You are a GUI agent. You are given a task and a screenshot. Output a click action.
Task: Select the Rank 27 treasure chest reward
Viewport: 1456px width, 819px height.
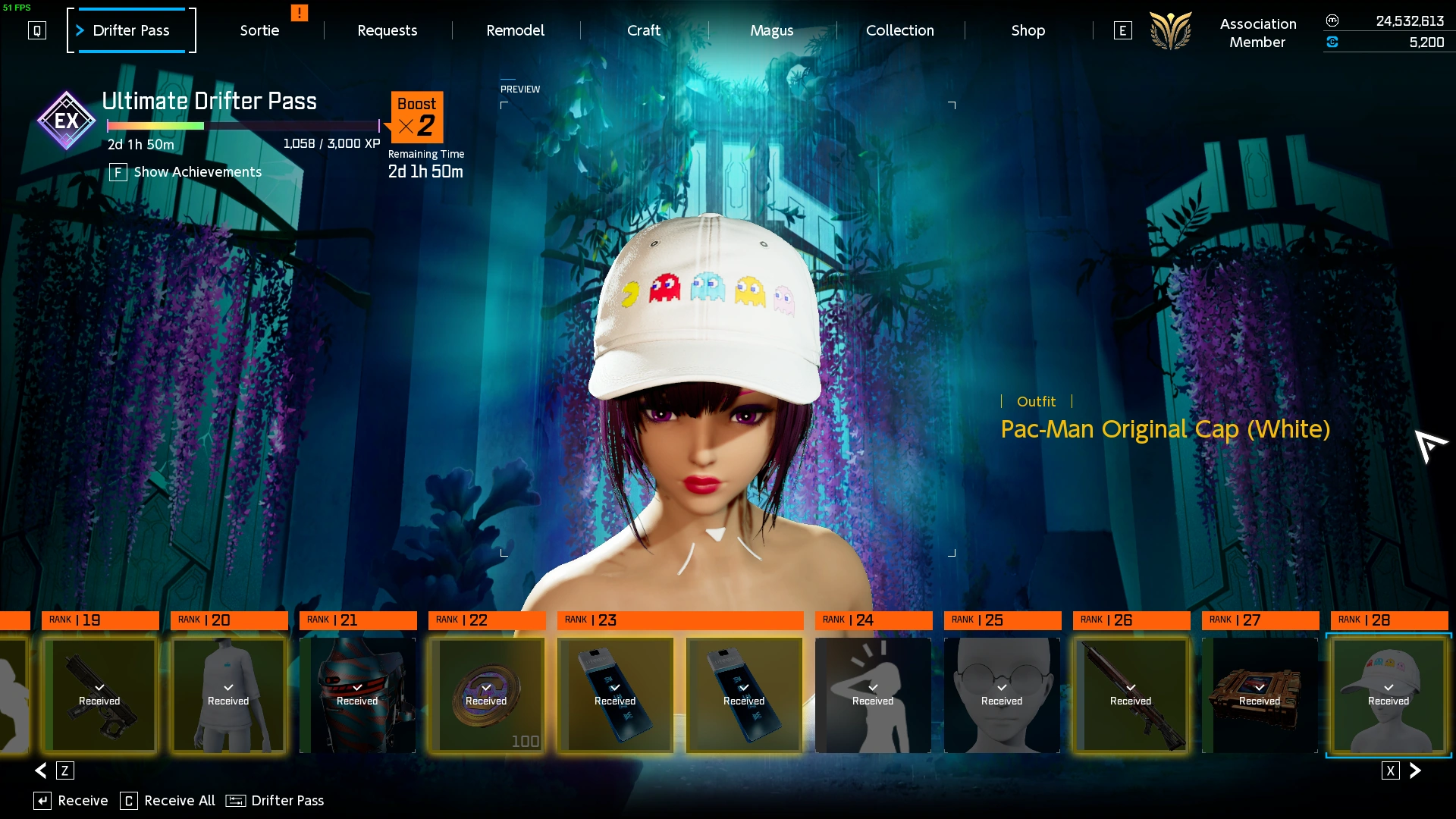click(1260, 695)
